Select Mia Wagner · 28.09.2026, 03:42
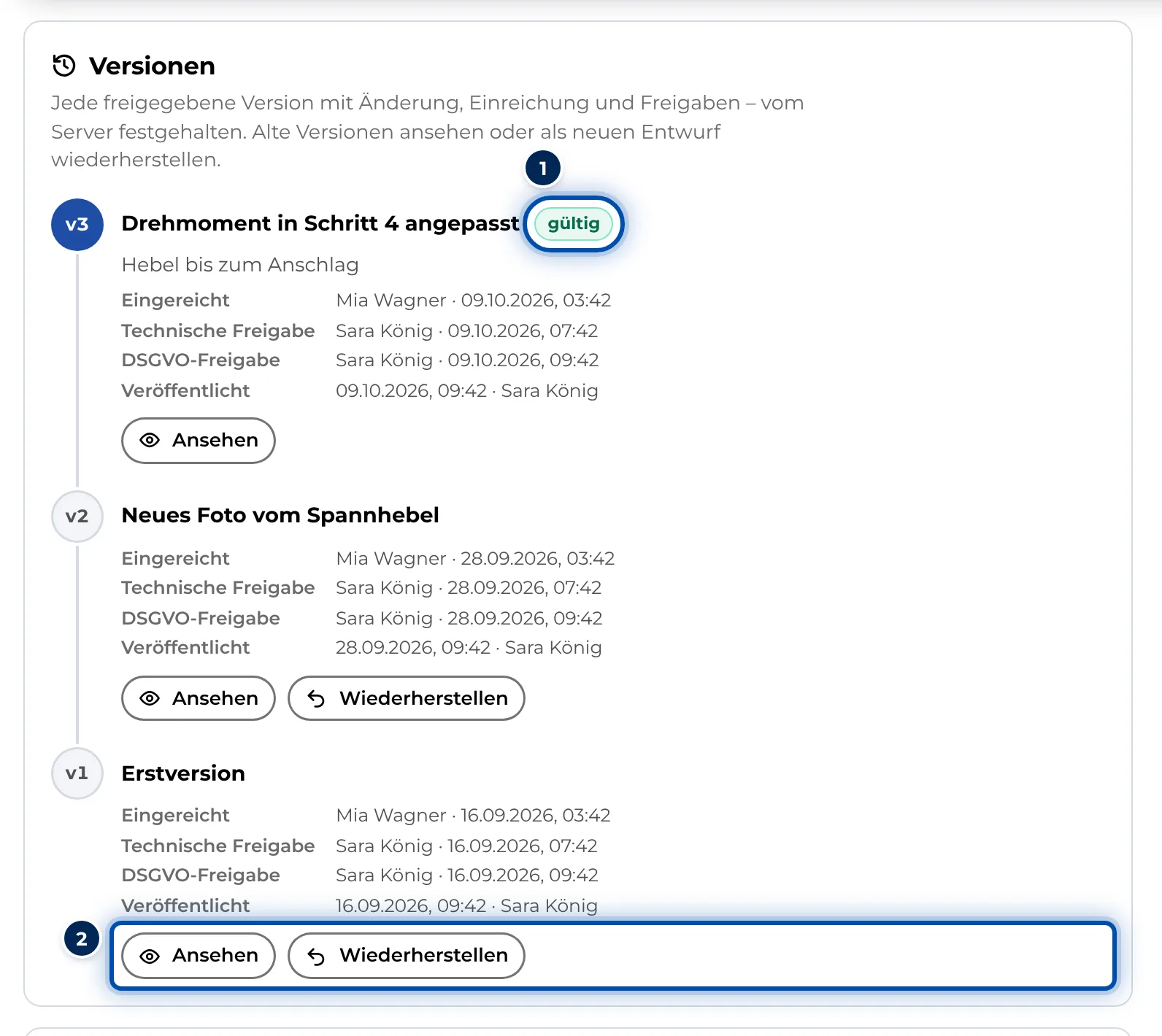The height and width of the screenshot is (1036, 1162). coord(475,559)
